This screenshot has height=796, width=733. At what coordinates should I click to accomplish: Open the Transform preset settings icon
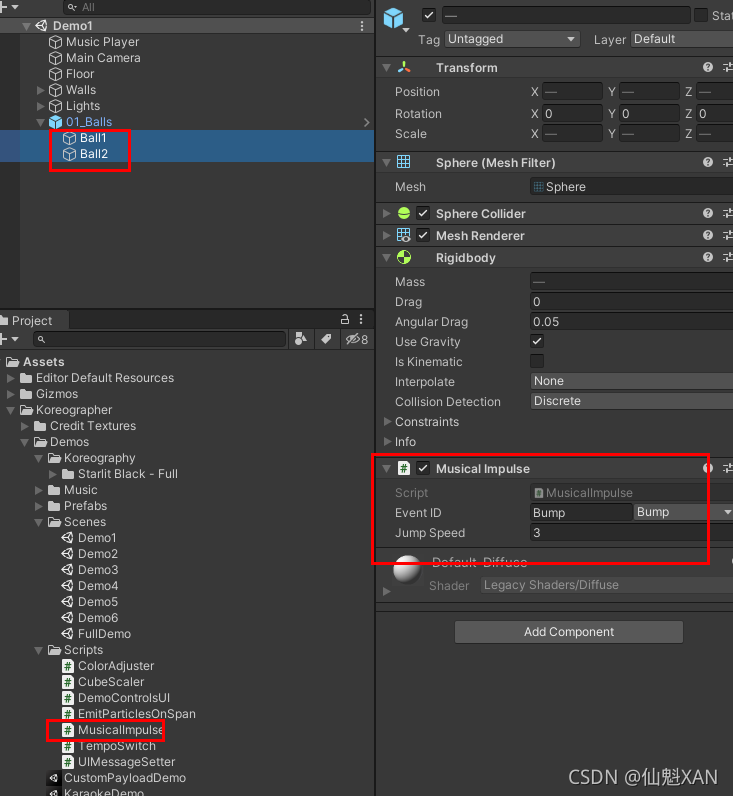point(728,67)
